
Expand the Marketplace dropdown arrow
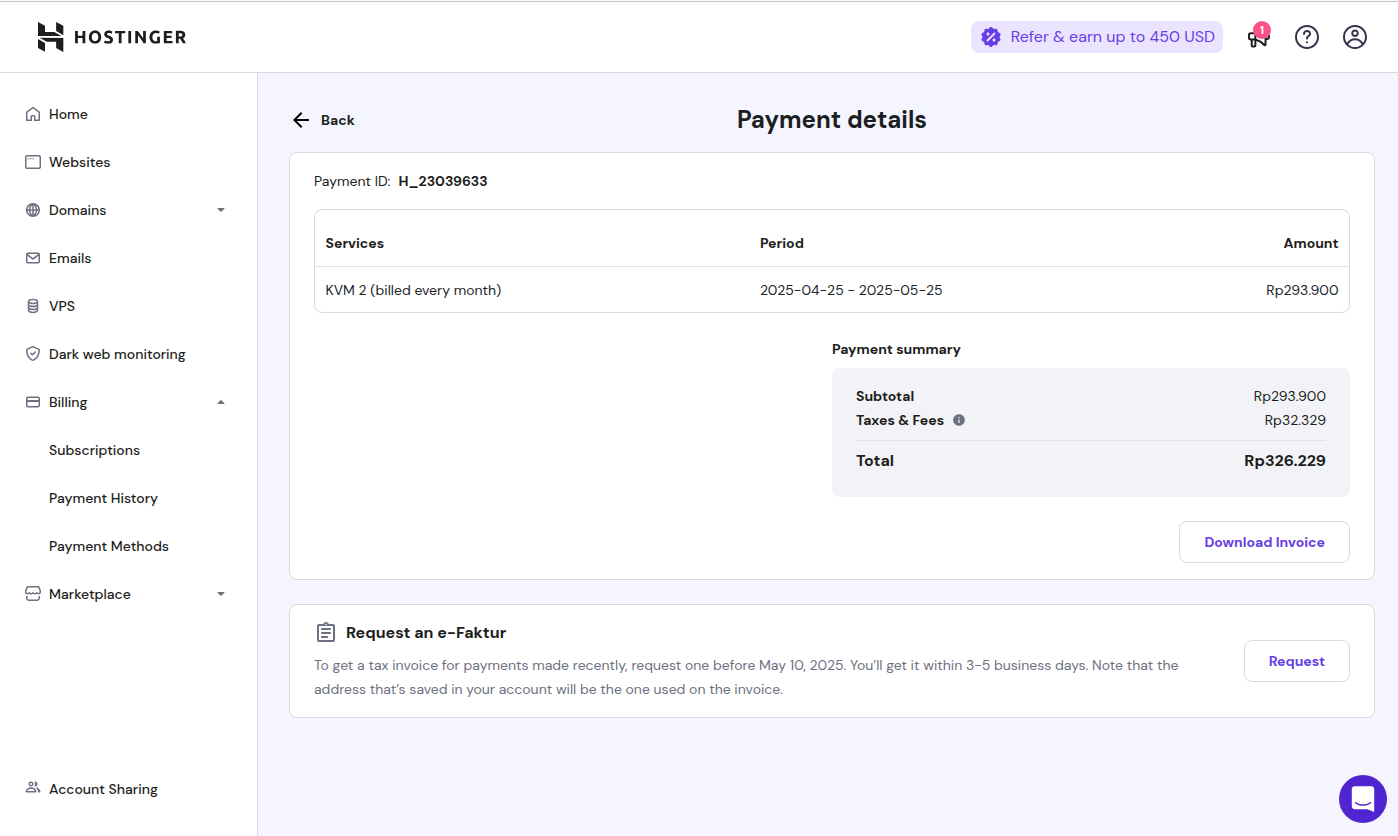click(x=221, y=594)
